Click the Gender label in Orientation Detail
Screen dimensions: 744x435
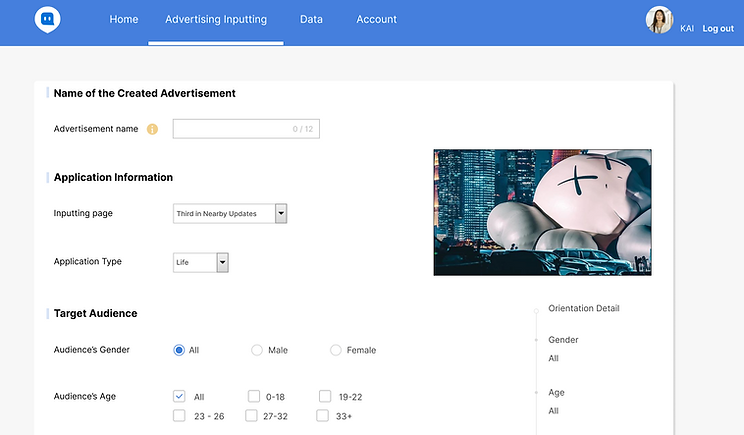point(563,340)
